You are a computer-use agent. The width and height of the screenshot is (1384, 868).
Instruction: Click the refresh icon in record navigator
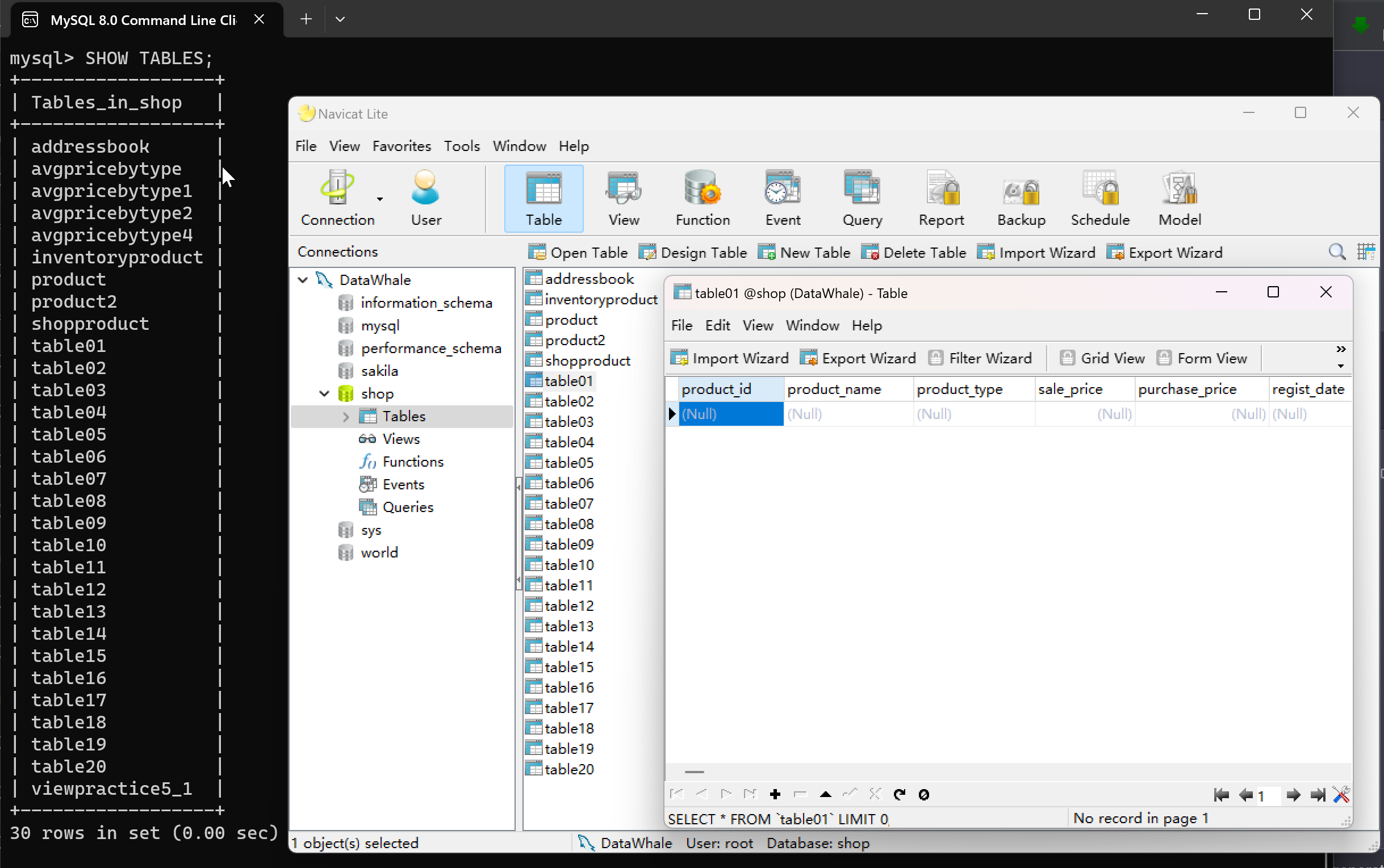900,794
